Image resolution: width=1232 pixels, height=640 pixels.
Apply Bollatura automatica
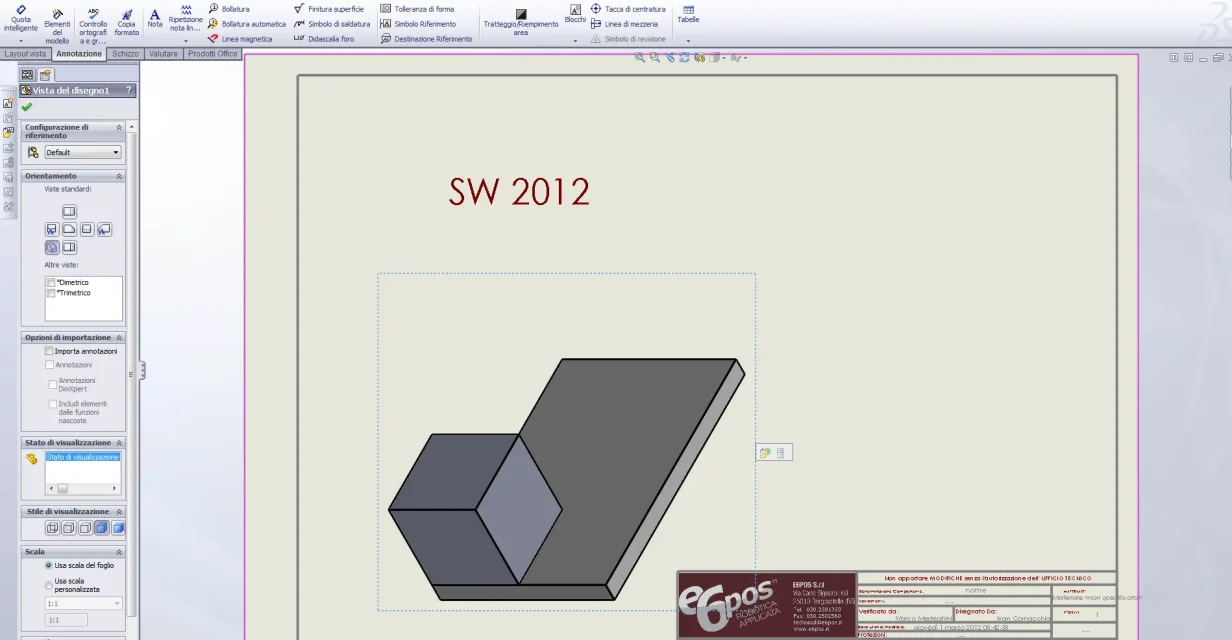point(246,24)
